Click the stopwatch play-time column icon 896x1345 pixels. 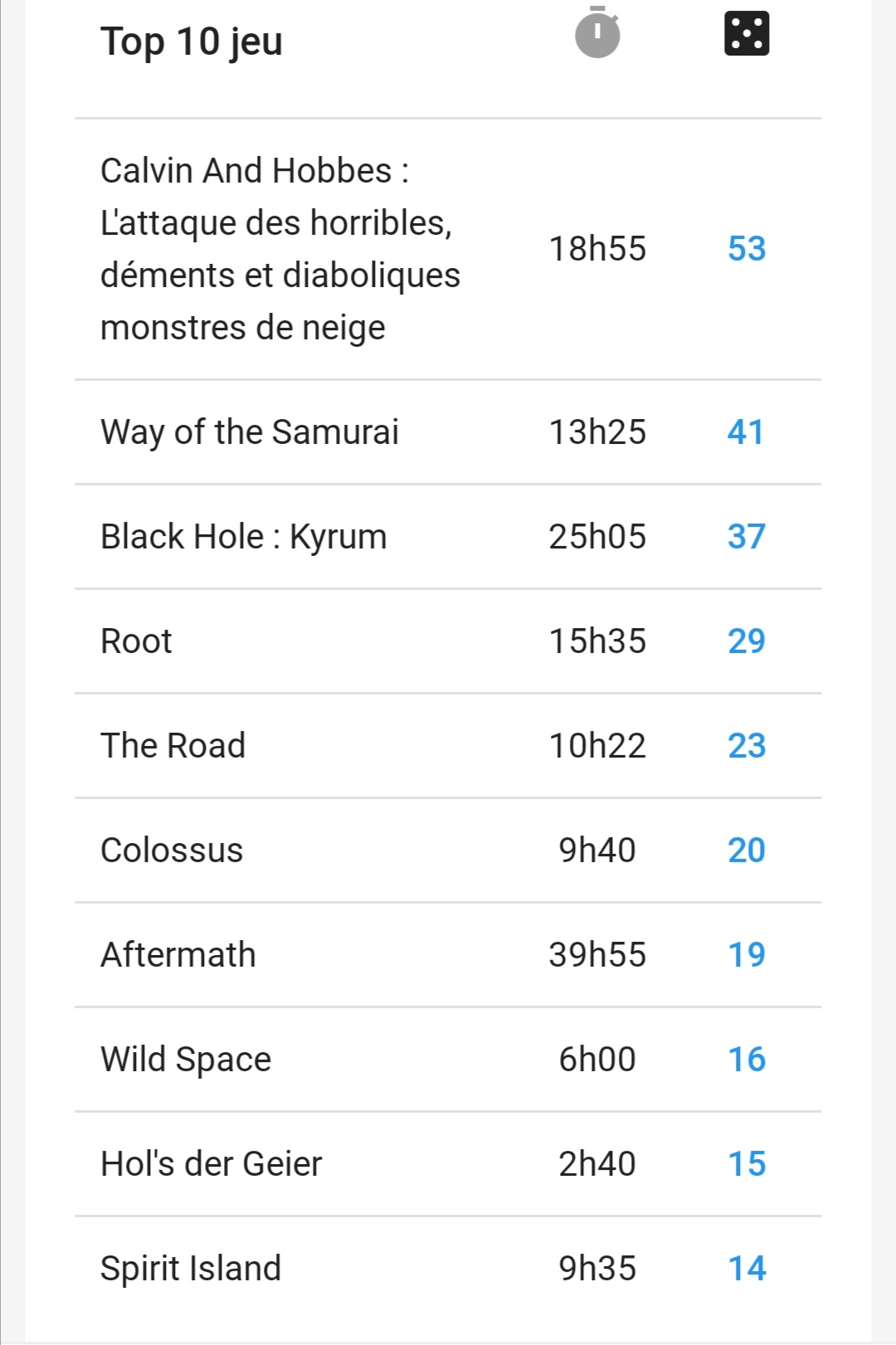click(597, 32)
